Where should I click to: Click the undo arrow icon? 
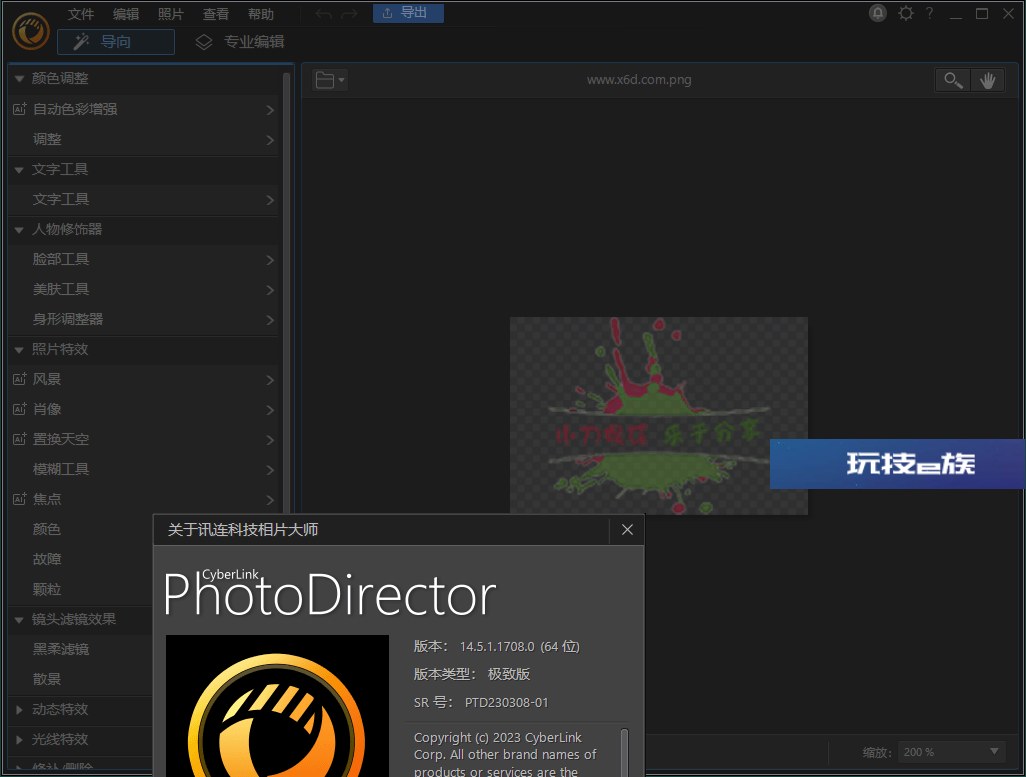(323, 14)
